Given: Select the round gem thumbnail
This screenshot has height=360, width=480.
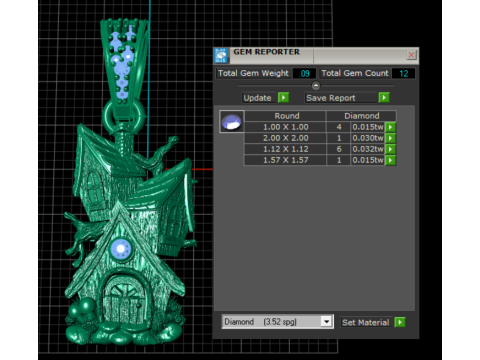Looking at the screenshot, I should click(232, 122).
